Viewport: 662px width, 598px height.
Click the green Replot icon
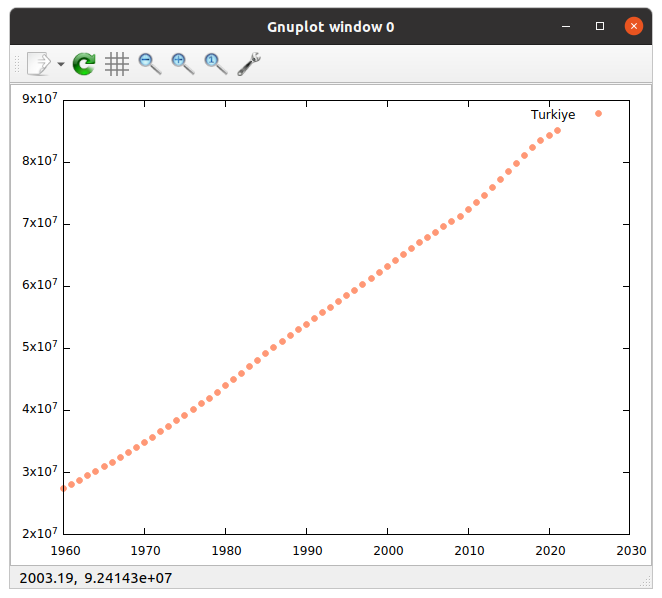(85, 64)
